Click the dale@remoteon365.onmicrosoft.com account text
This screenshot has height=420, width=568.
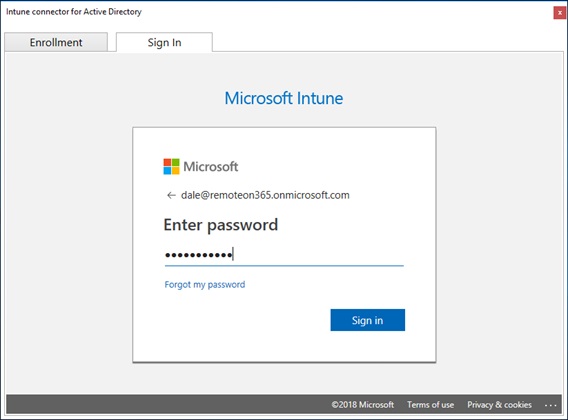pos(265,195)
